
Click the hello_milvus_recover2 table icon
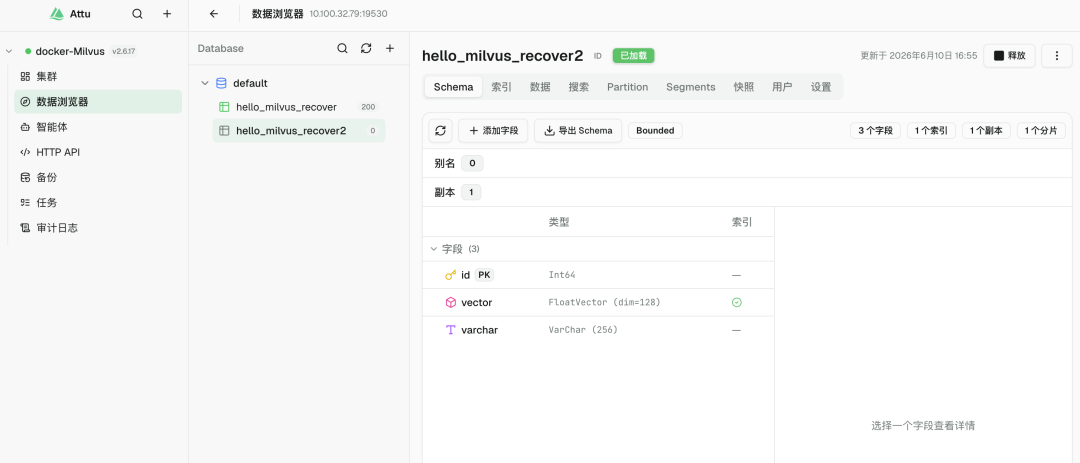coord(224,130)
